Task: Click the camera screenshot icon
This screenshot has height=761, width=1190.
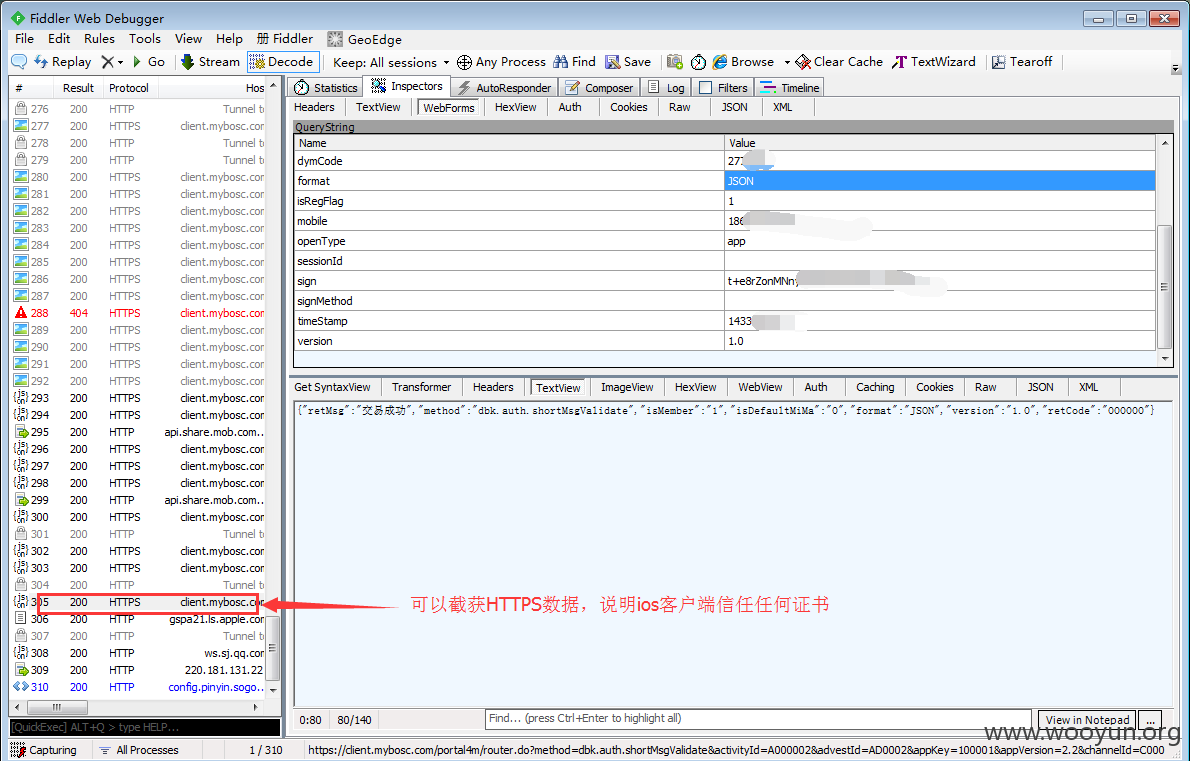Action: point(674,61)
